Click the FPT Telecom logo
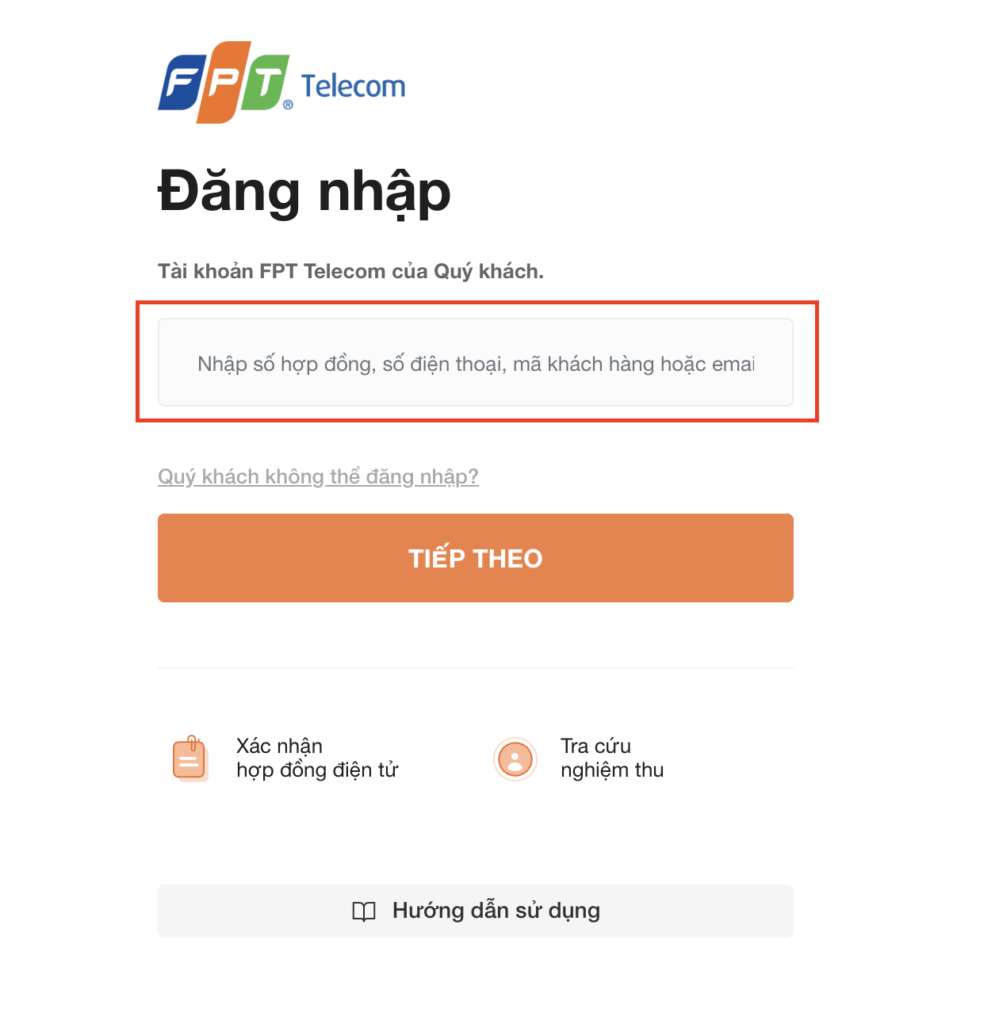Screen dimensions: 999x1024 [281, 82]
